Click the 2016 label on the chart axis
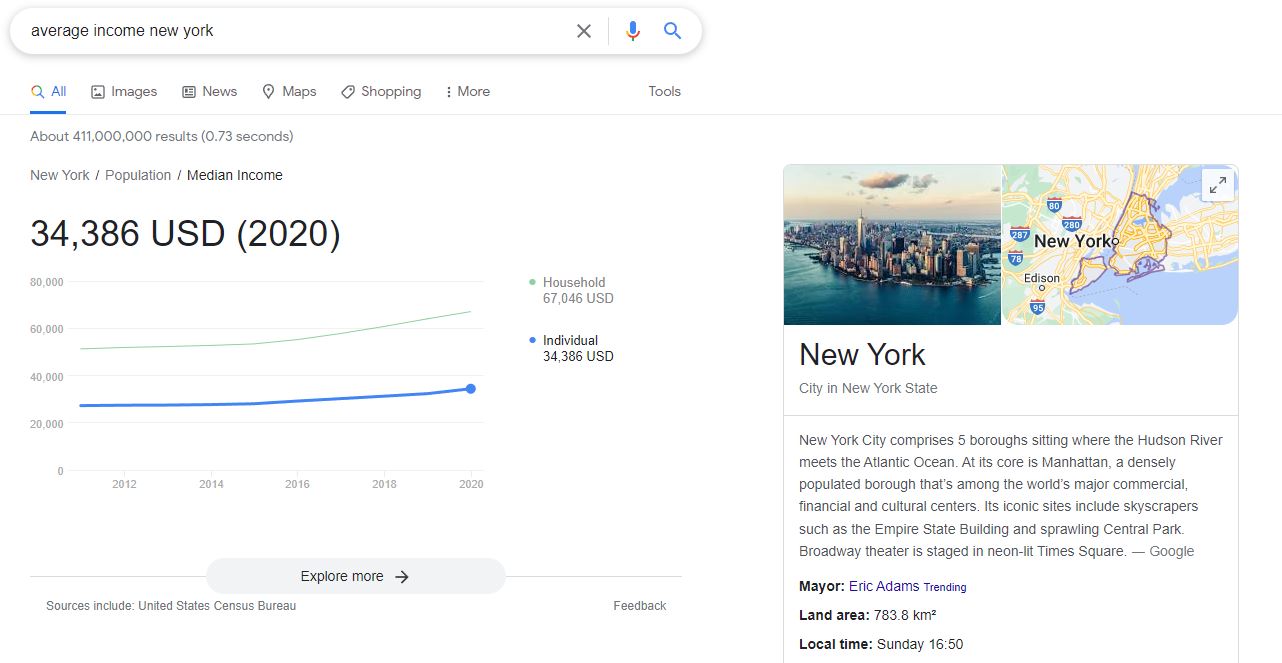 (x=297, y=484)
